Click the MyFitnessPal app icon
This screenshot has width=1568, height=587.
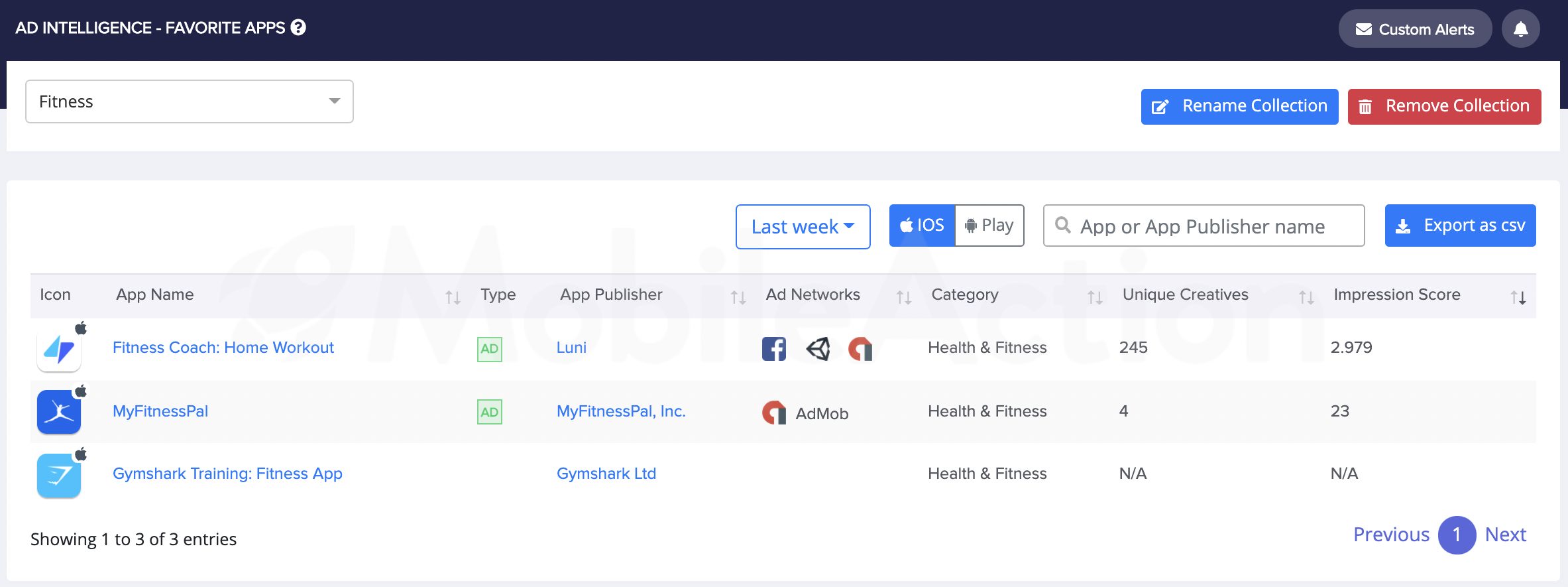click(59, 412)
